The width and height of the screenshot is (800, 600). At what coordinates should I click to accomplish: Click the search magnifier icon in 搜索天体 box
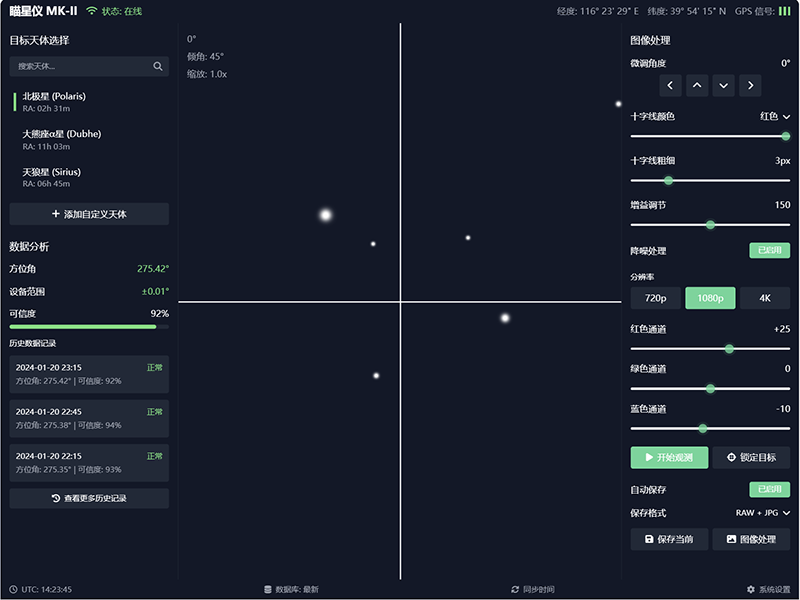click(158, 67)
